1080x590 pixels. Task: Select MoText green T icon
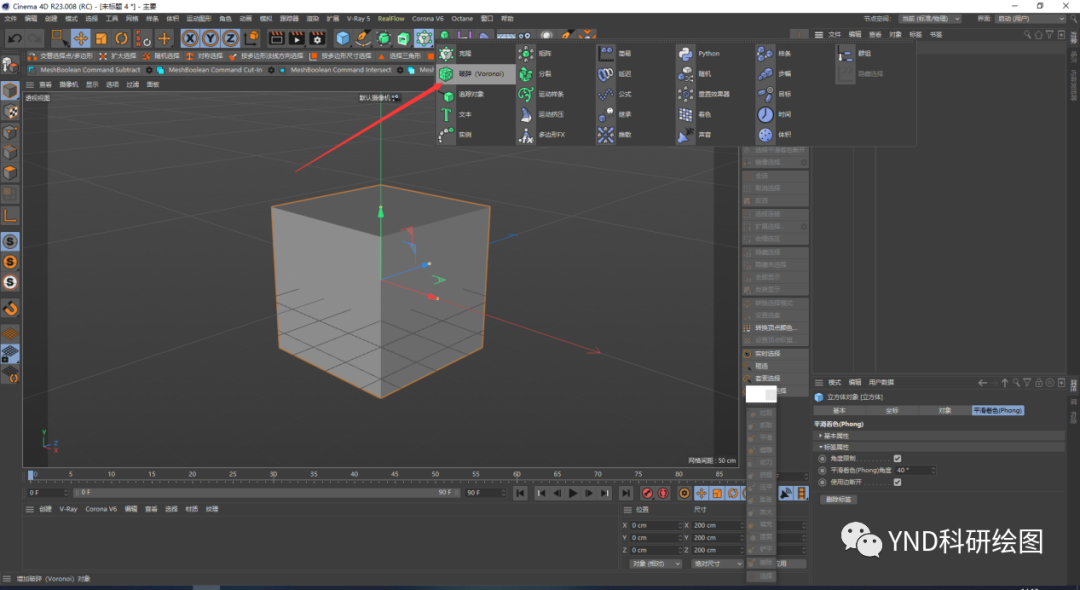pos(446,114)
